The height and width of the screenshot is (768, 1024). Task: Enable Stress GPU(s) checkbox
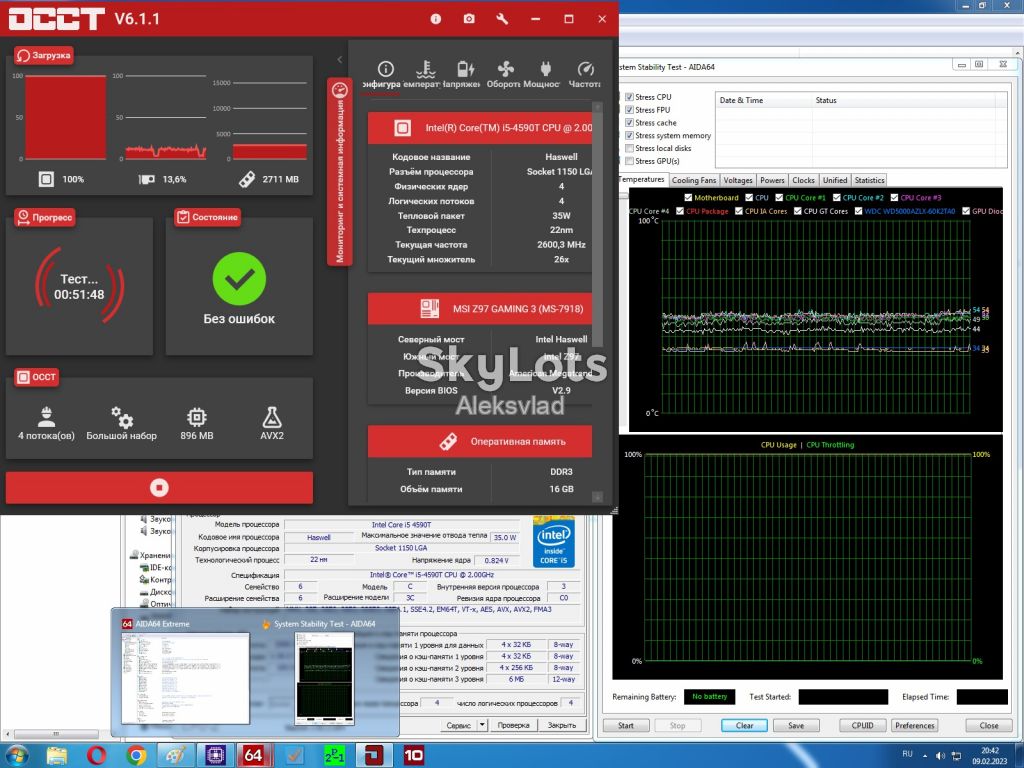coord(630,161)
